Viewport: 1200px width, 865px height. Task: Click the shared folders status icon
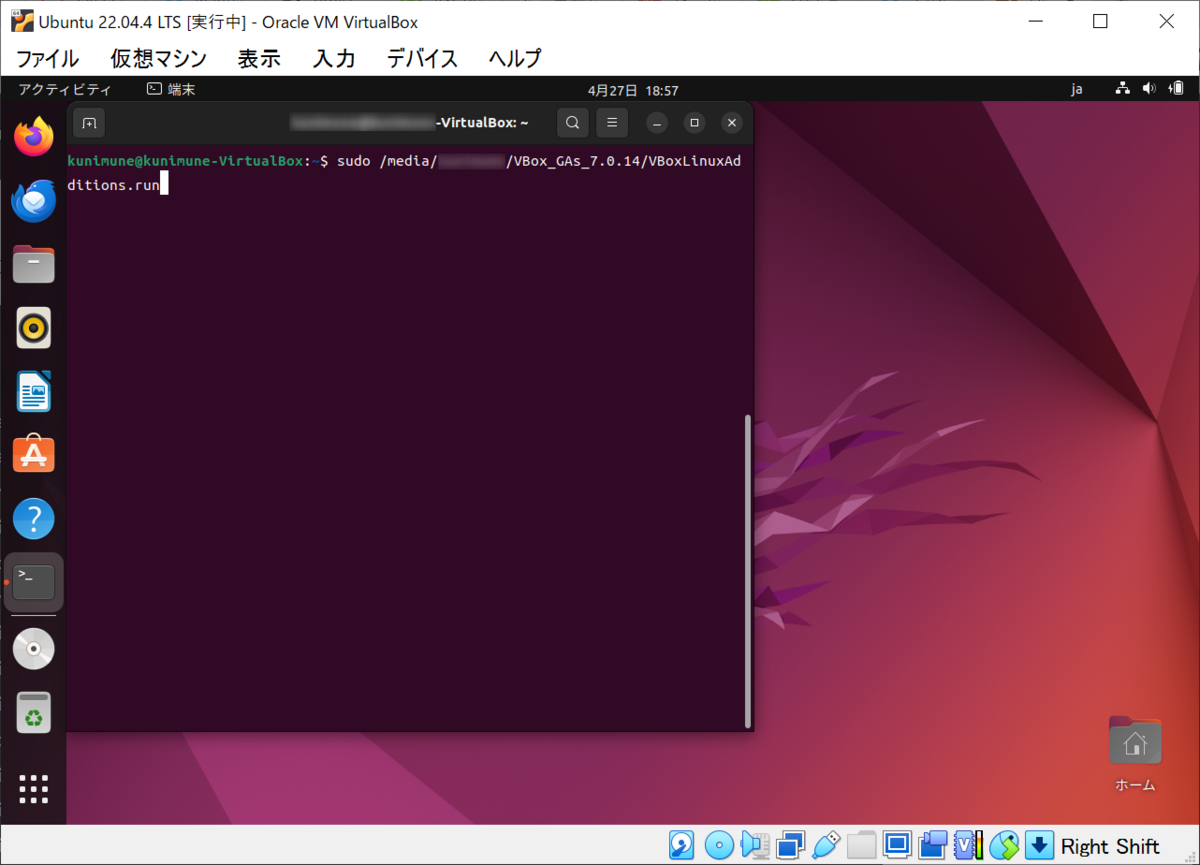[x=861, y=845]
